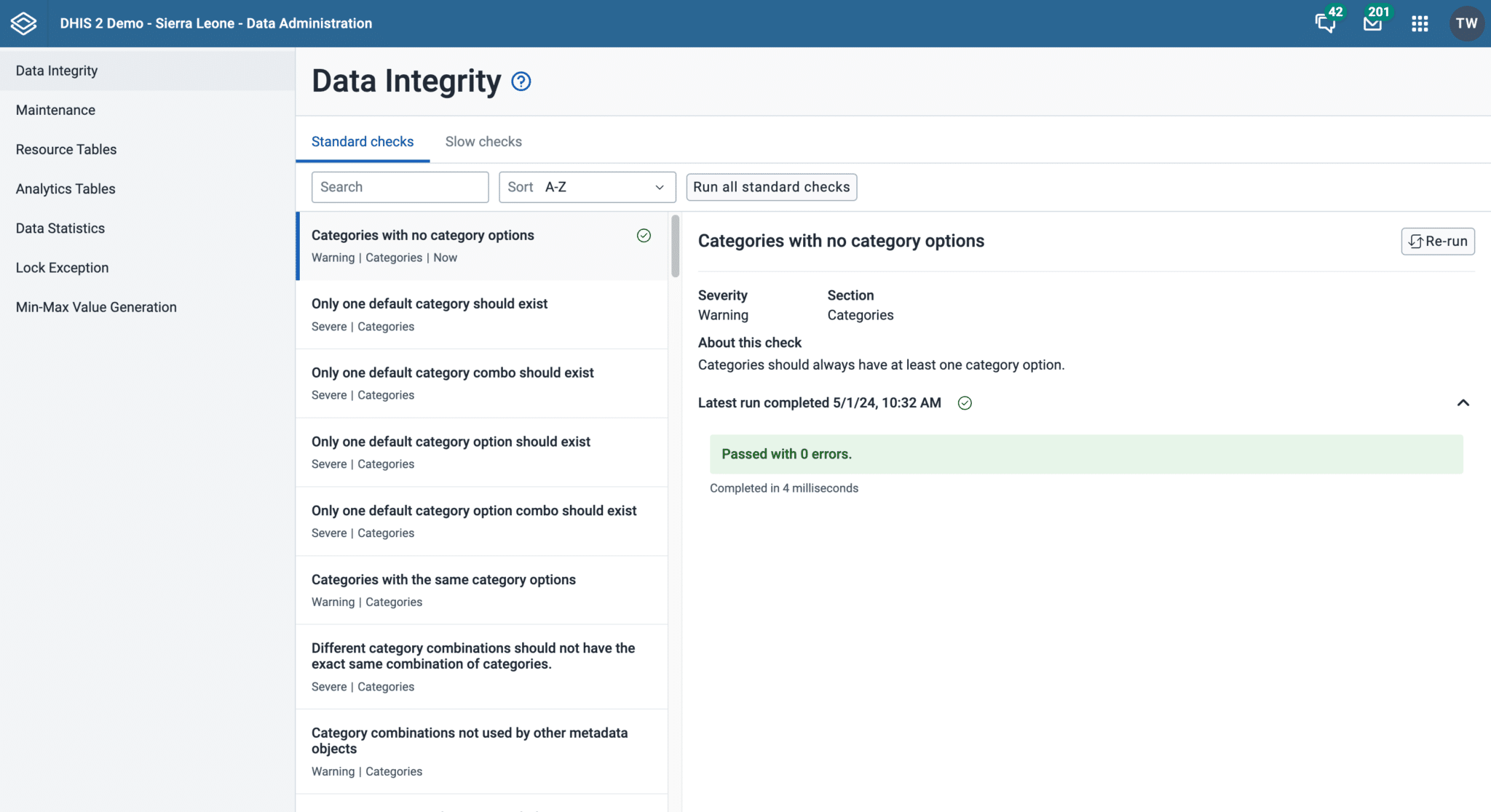The height and width of the screenshot is (812, 1491).
Task: Switch to the Slow checks tab
Action: [483, 141]
